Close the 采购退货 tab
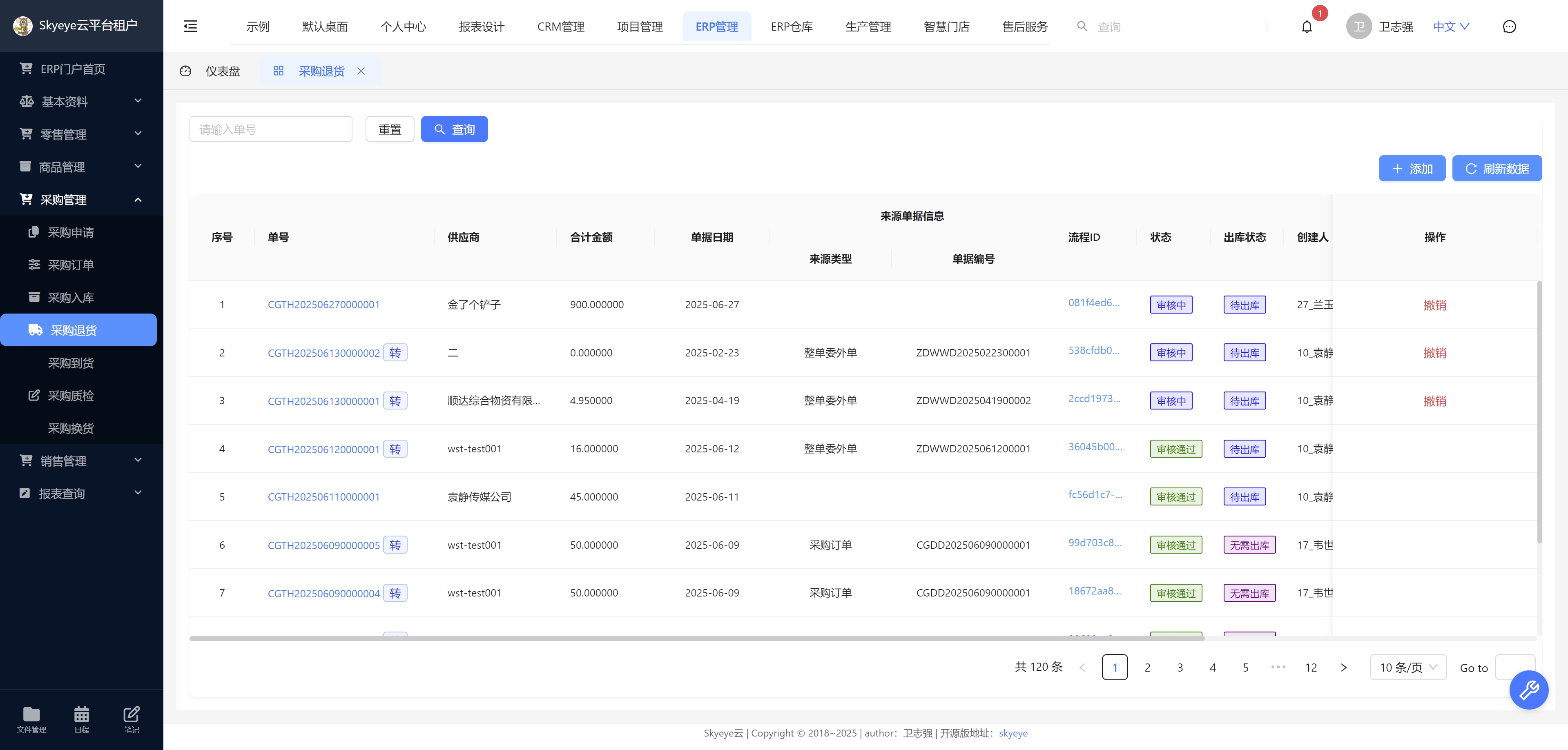 pos(361,71)
